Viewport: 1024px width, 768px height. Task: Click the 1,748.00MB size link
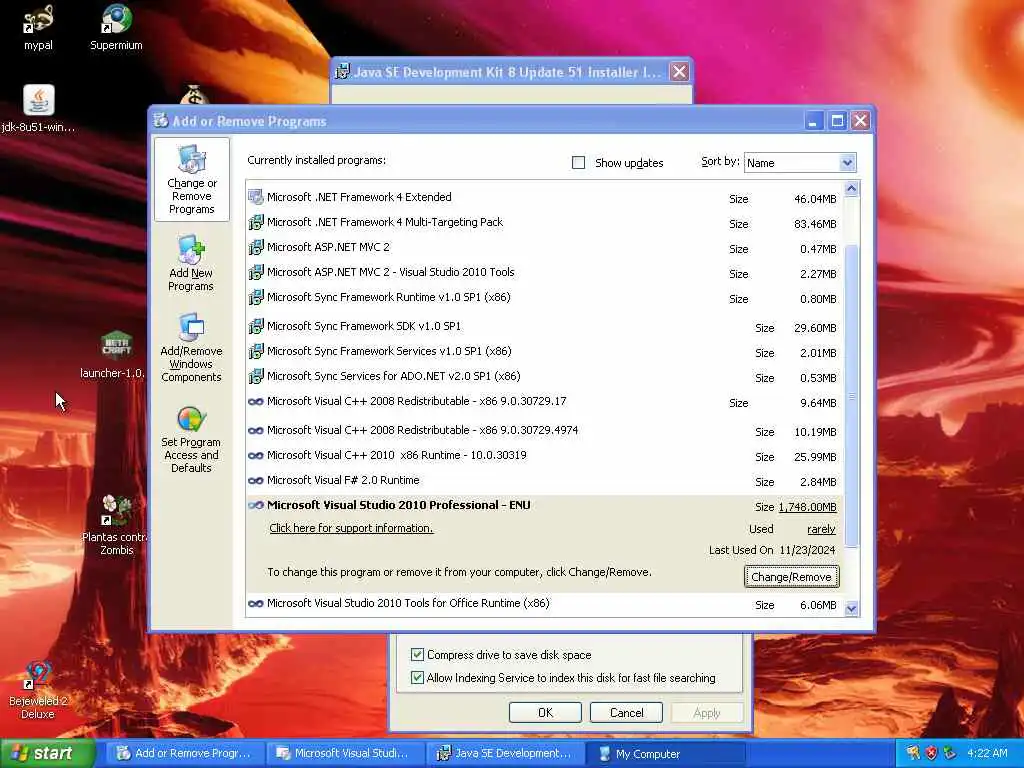[x=807, y=507]
